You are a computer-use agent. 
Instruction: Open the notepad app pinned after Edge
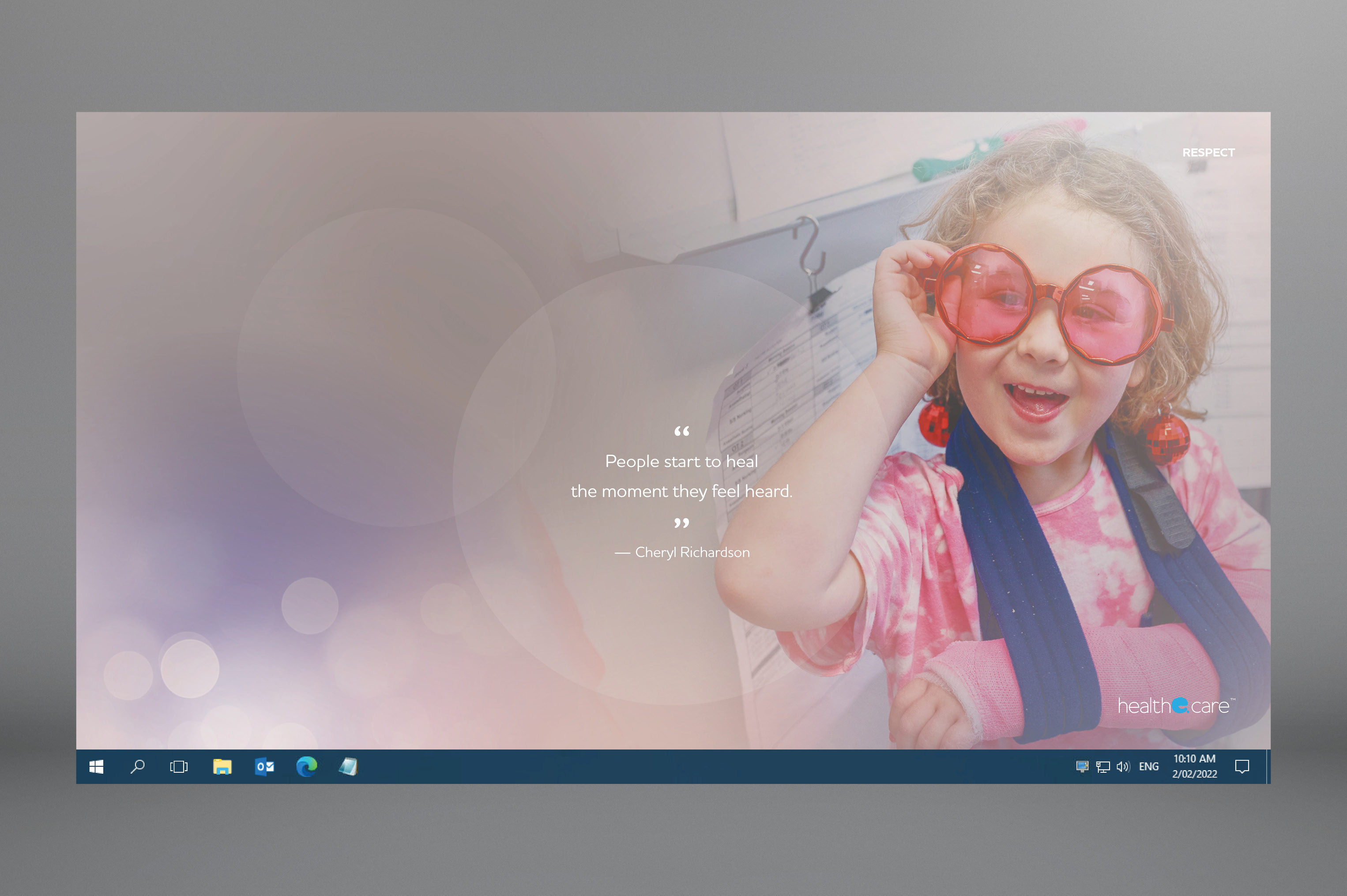[x=349, y=767]
